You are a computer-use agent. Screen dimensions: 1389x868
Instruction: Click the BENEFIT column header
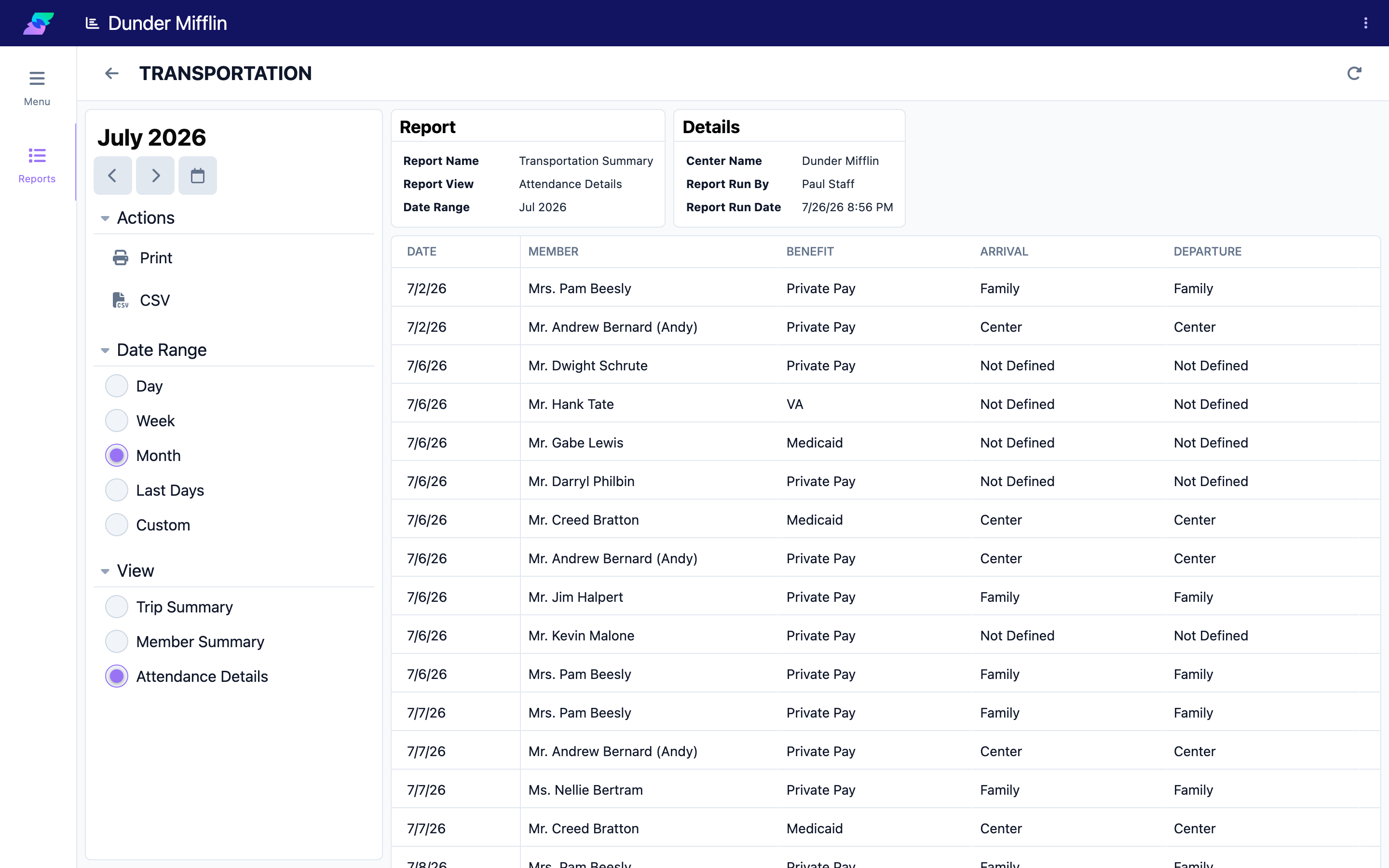click(810, 251)
